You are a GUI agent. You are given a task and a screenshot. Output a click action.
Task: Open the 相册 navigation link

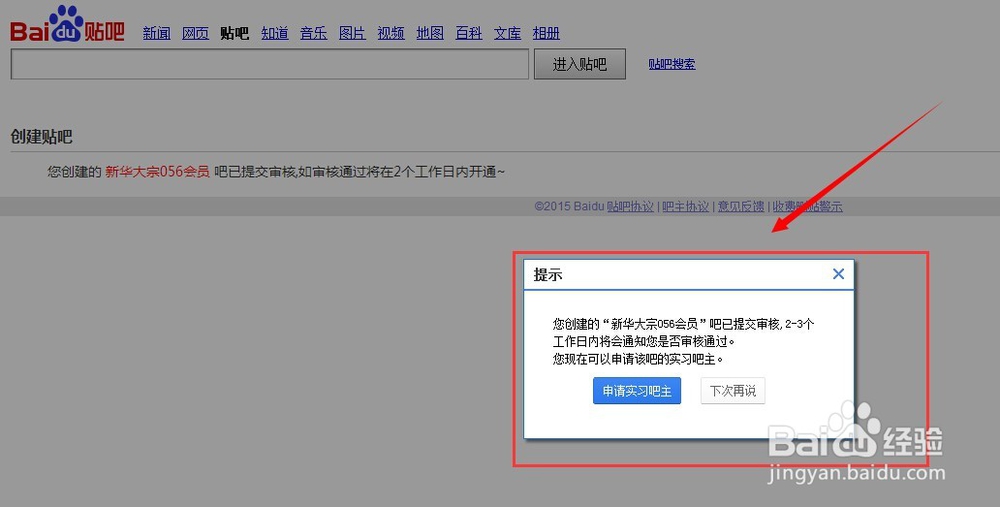tap(547, 33)
